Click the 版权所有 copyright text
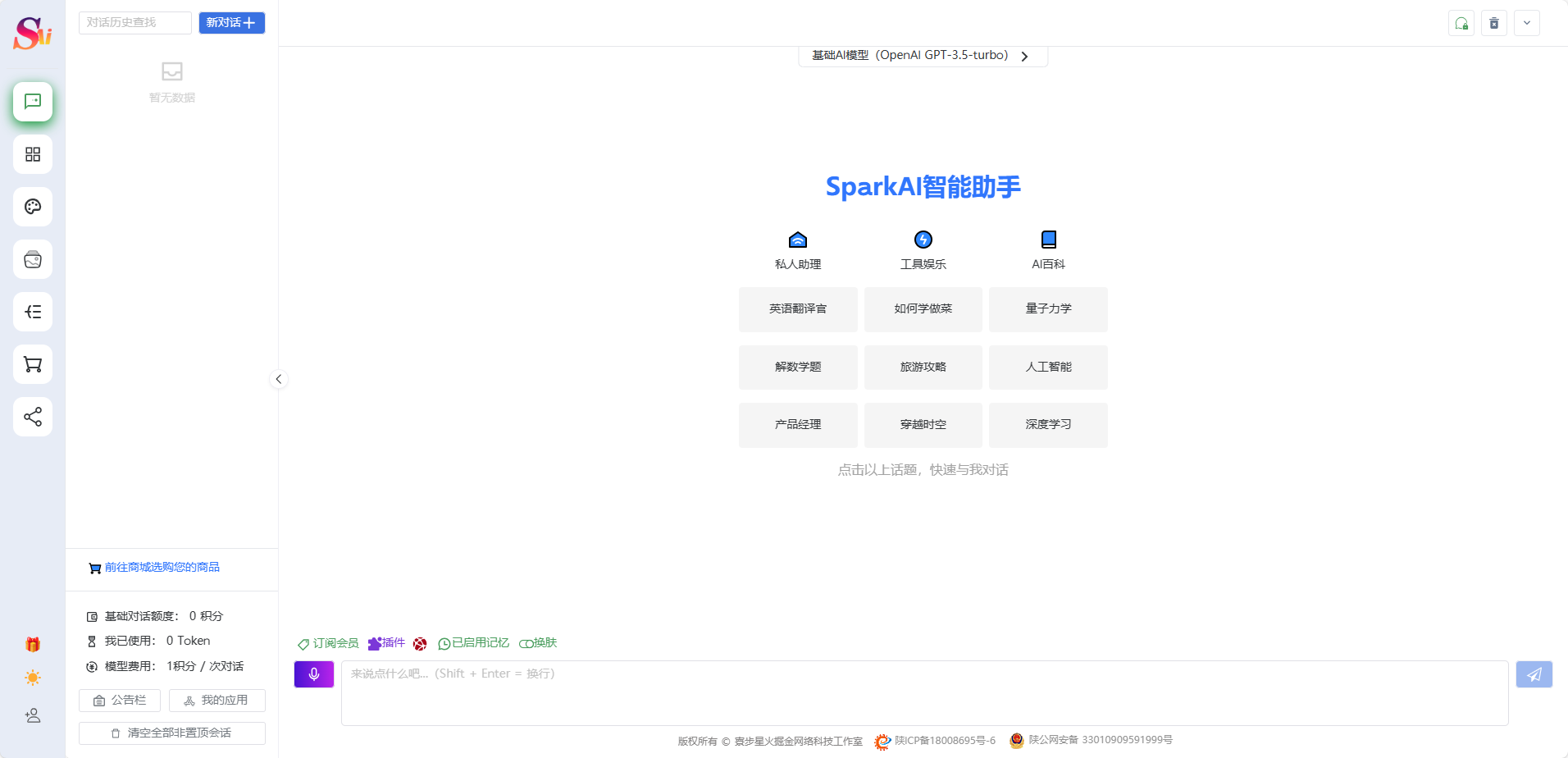This screenshot has height=758, width=1568. click(769, 742)
